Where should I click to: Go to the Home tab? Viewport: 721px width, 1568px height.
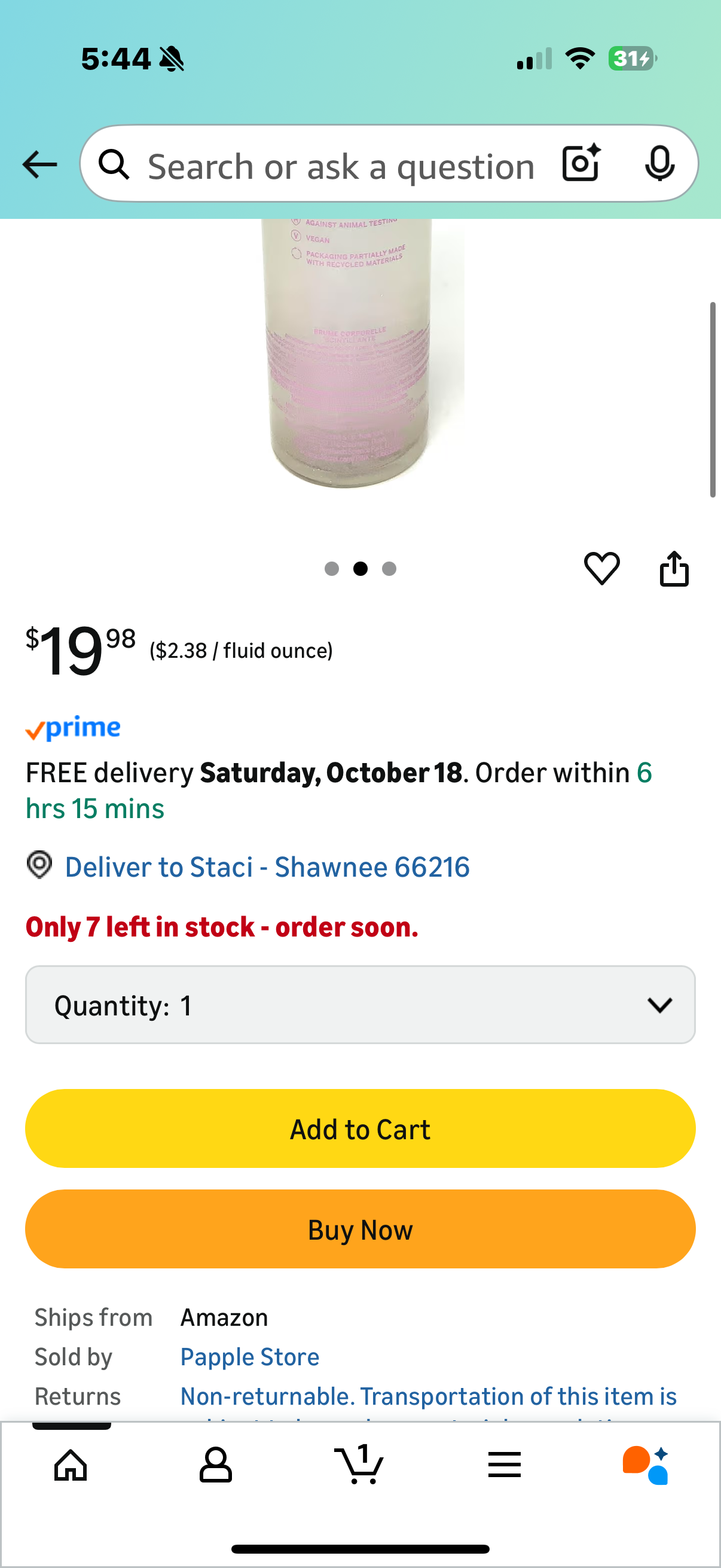coord(71,1465)
